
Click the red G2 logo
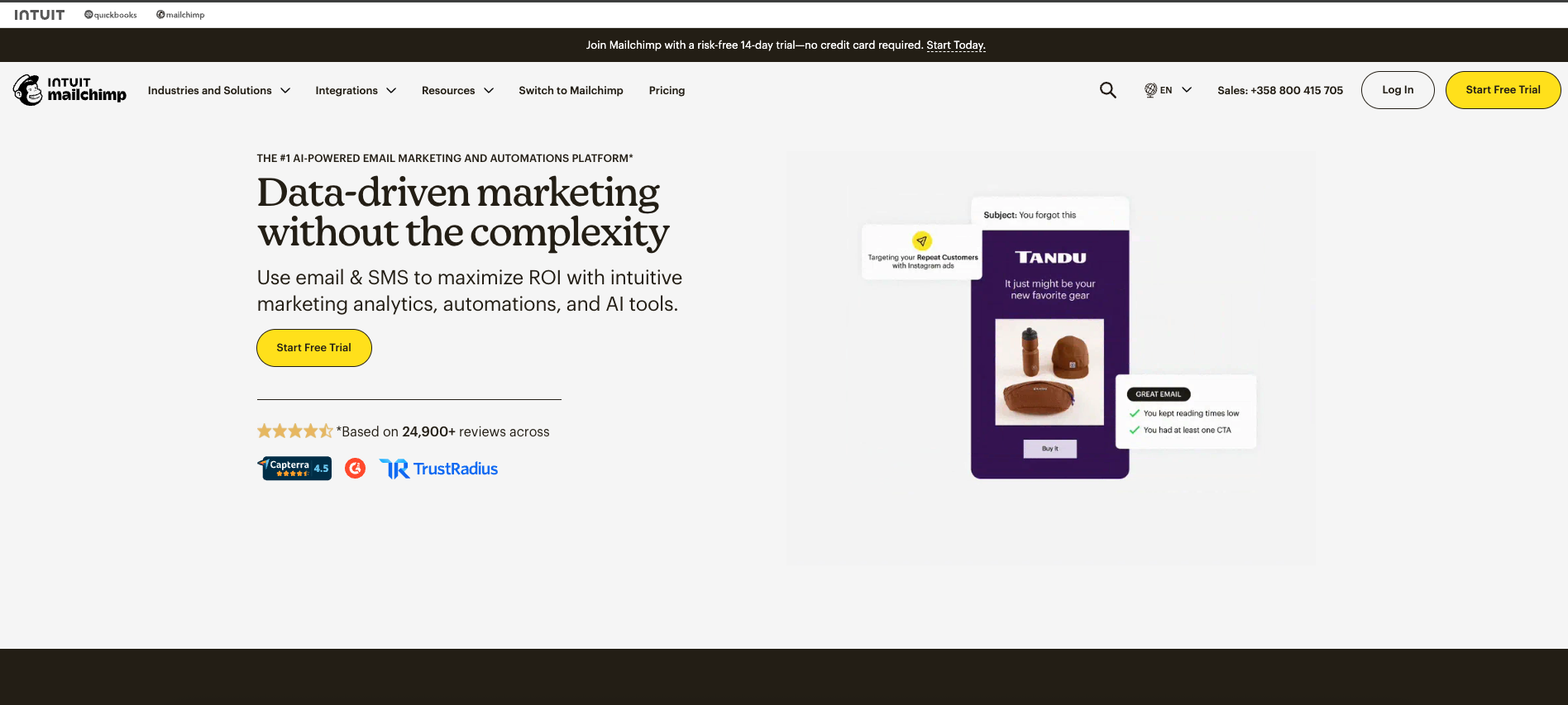355,469
